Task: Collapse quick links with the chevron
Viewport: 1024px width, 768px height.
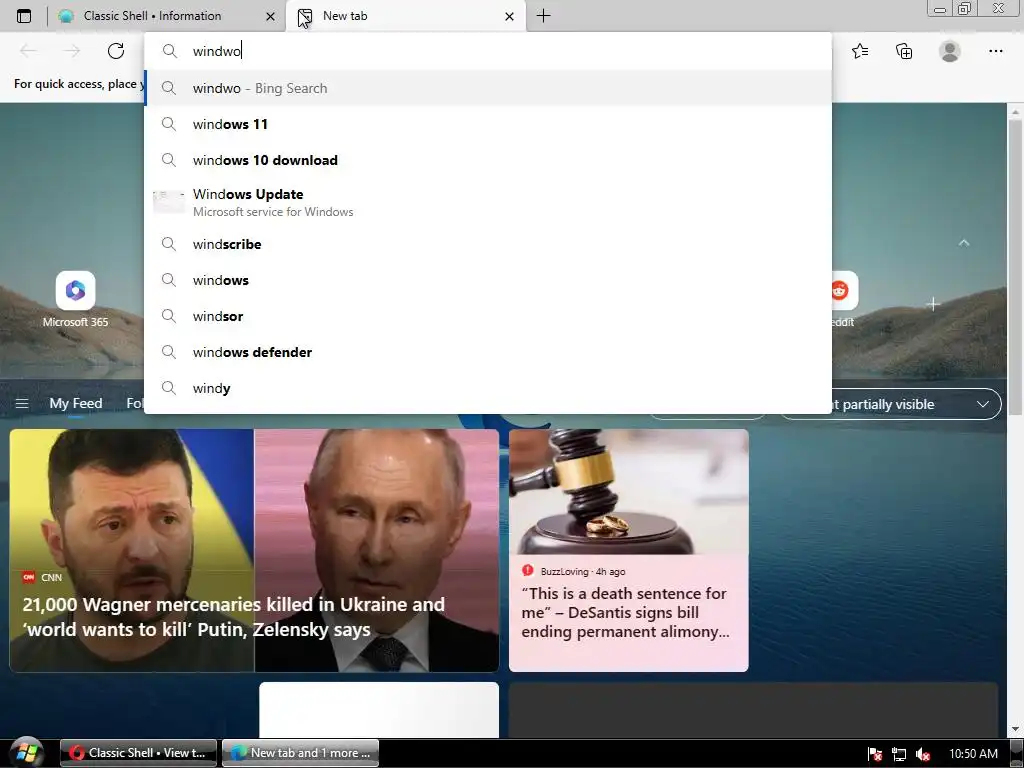Action: [x=963, y=243]
